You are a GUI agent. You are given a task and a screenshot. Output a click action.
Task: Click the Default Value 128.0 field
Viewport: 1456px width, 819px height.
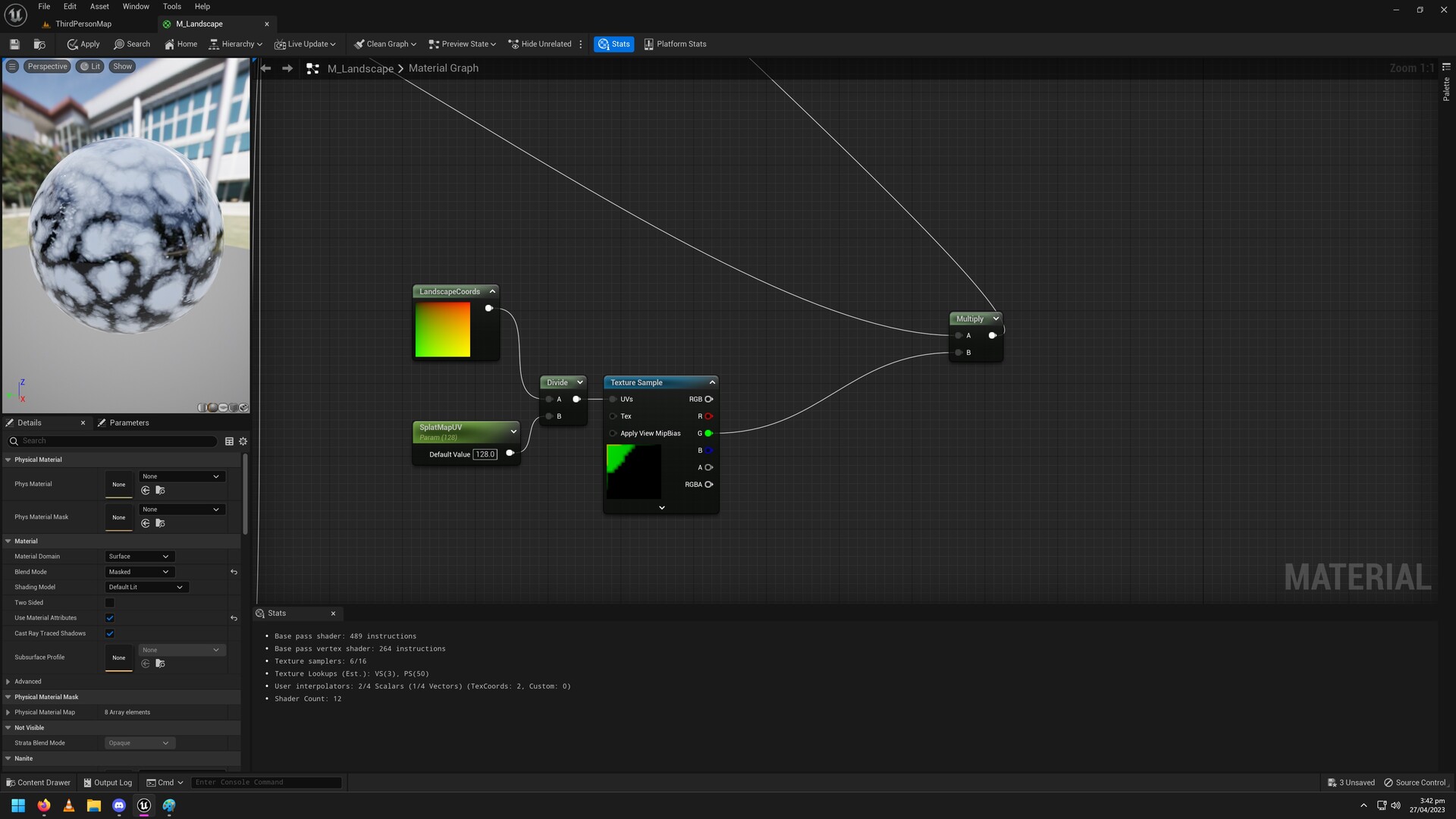click(x=485, y=453)
